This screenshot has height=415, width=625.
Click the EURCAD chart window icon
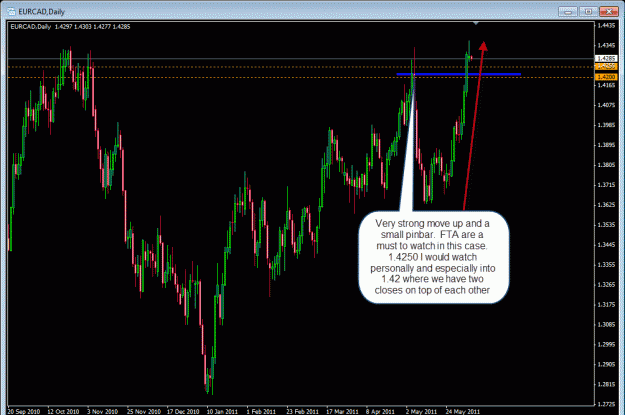tap(11, 12)
